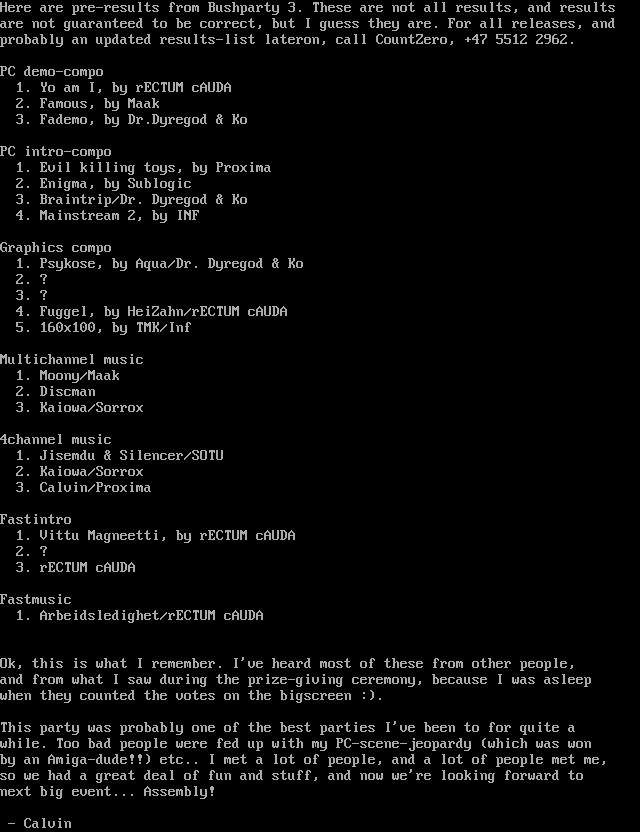The width and height of the screenshot is (640, 832).
Task: Select the PC intro-compo heading
Action: coord(56,152)
